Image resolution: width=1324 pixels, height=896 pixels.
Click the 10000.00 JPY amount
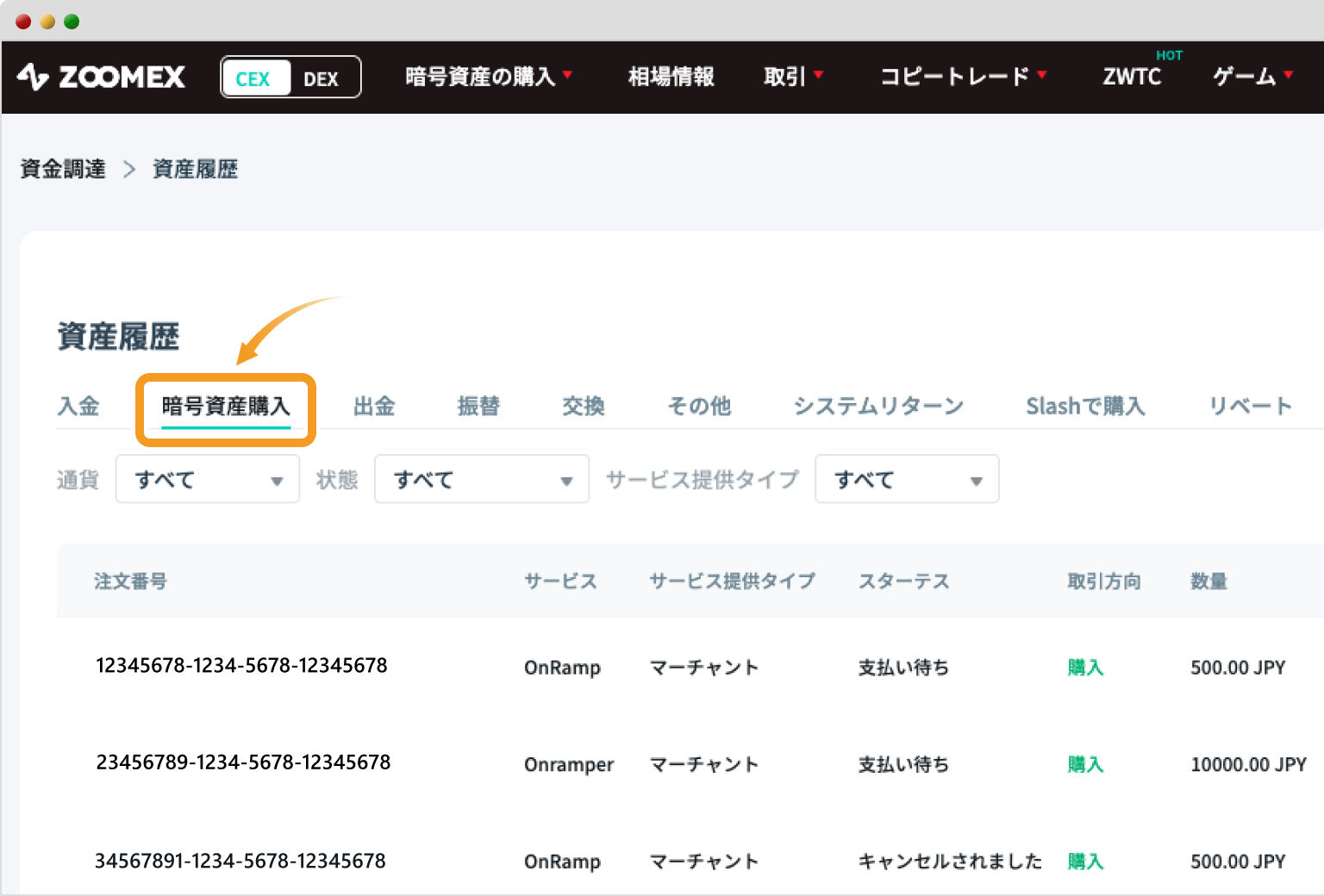(x=1248, y=764)
